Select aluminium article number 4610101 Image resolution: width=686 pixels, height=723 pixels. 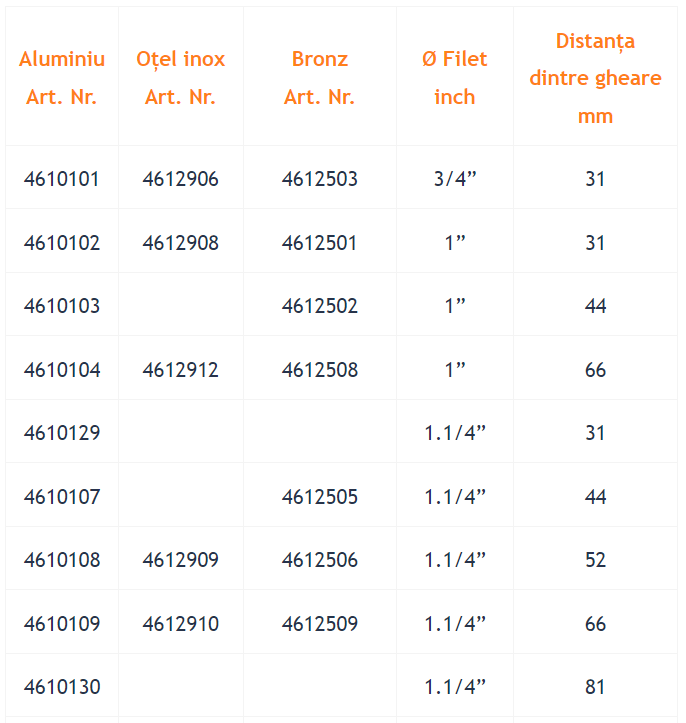pyautogui.click(x=62, y=179)
